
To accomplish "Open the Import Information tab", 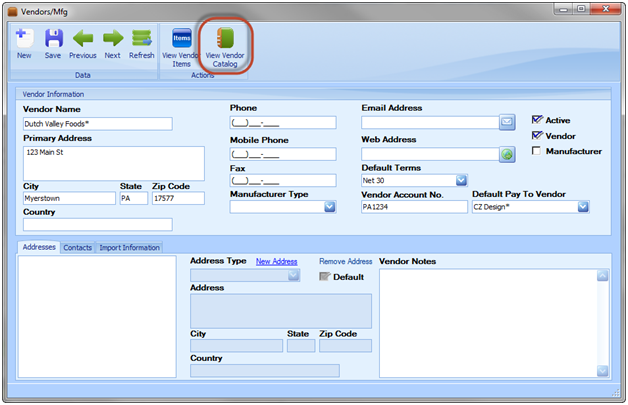I will (129, 247).
